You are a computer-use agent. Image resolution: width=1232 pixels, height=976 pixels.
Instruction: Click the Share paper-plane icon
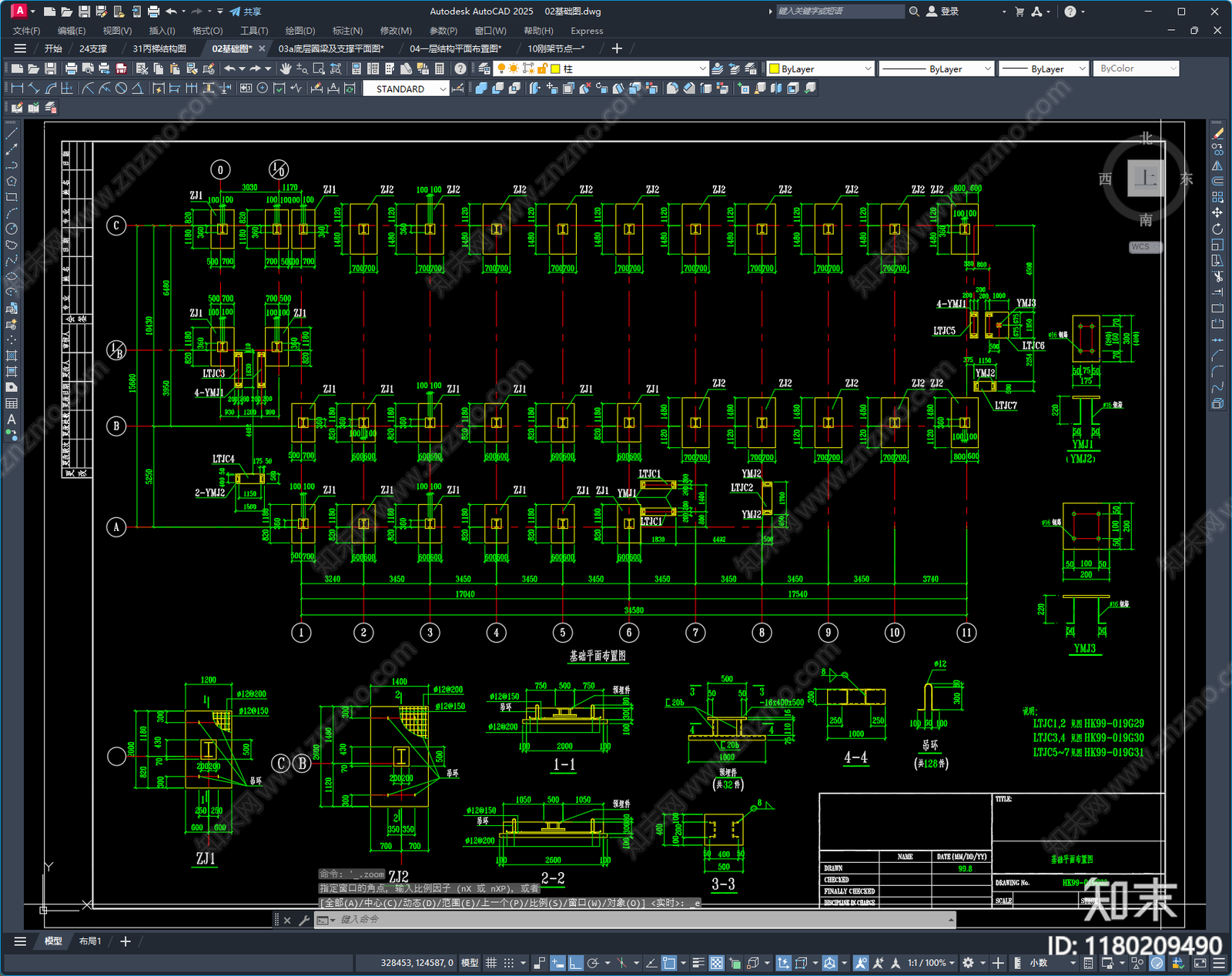[235, 12]
